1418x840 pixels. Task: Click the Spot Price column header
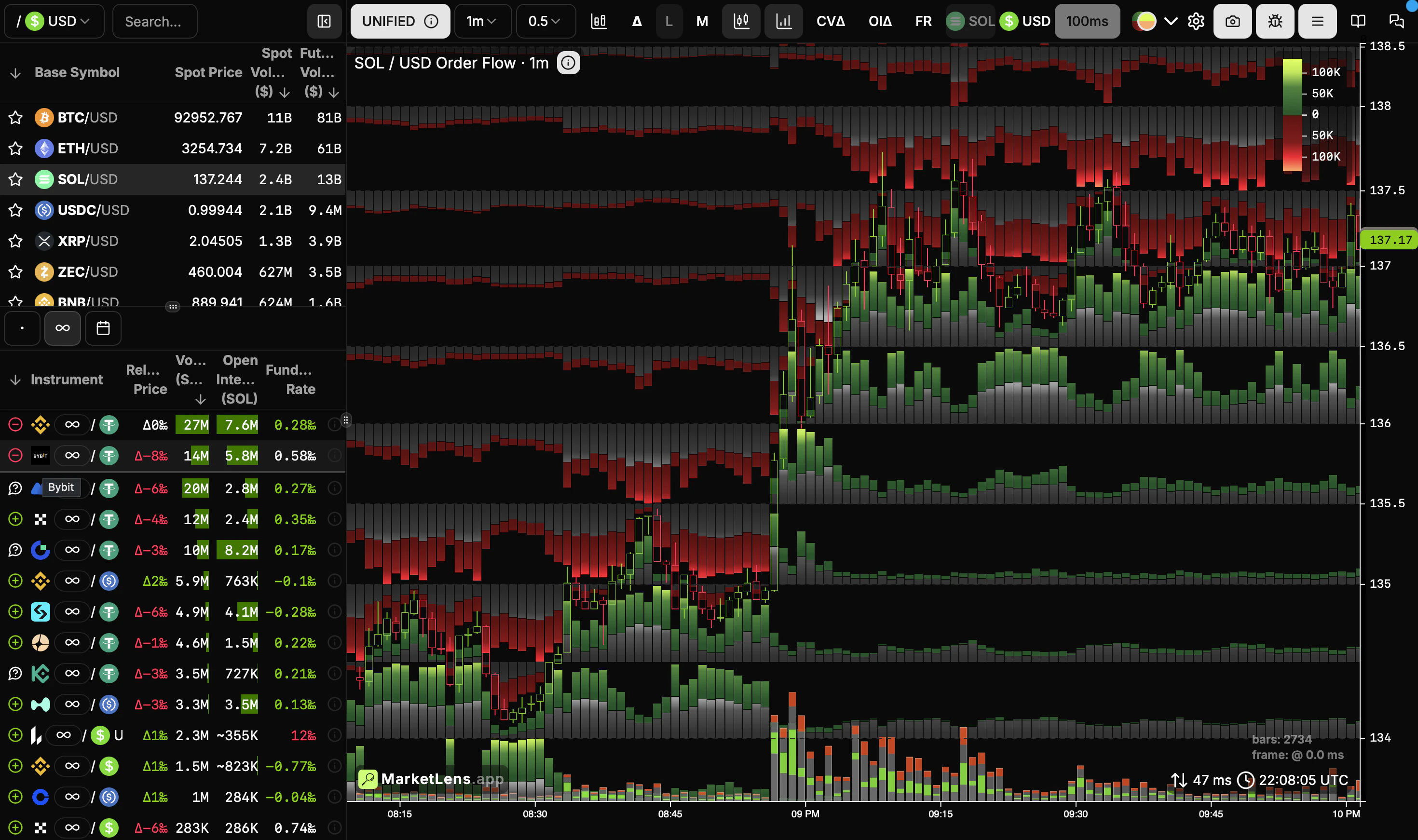208,72
